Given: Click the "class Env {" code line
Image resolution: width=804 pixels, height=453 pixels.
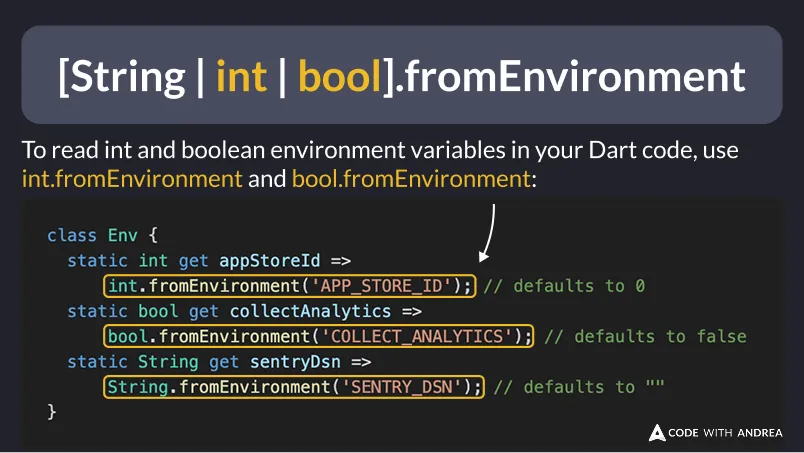Looking at the screenshot, I should point(103,235).
